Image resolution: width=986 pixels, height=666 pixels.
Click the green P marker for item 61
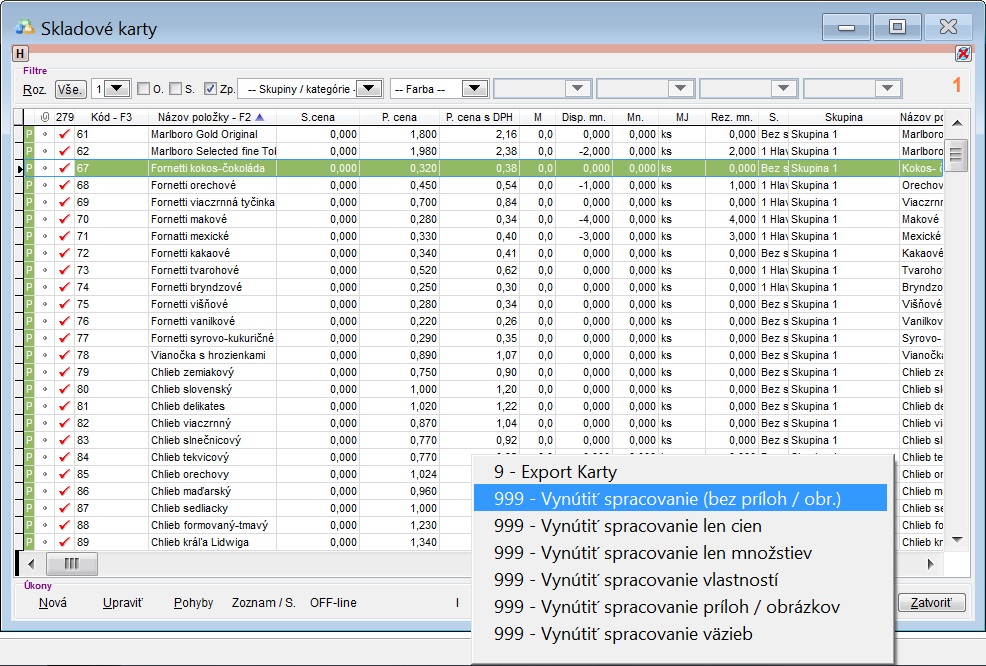coord(29,134)
